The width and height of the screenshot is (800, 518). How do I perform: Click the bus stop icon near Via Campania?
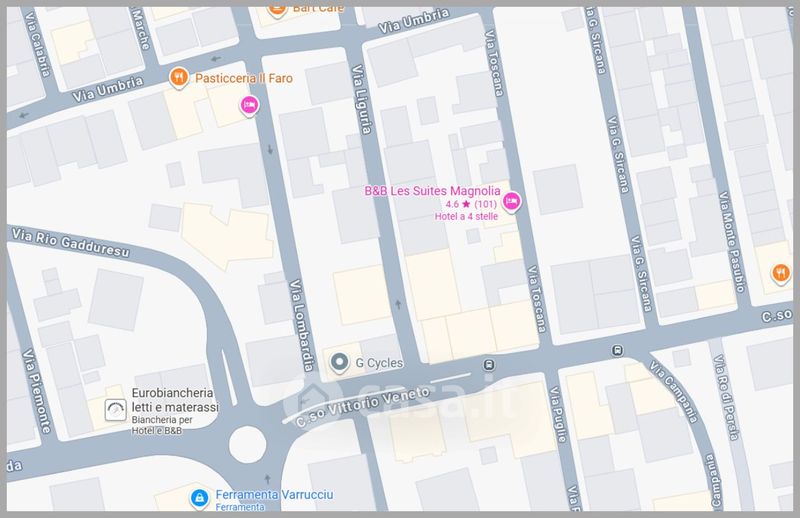point(618,350)
